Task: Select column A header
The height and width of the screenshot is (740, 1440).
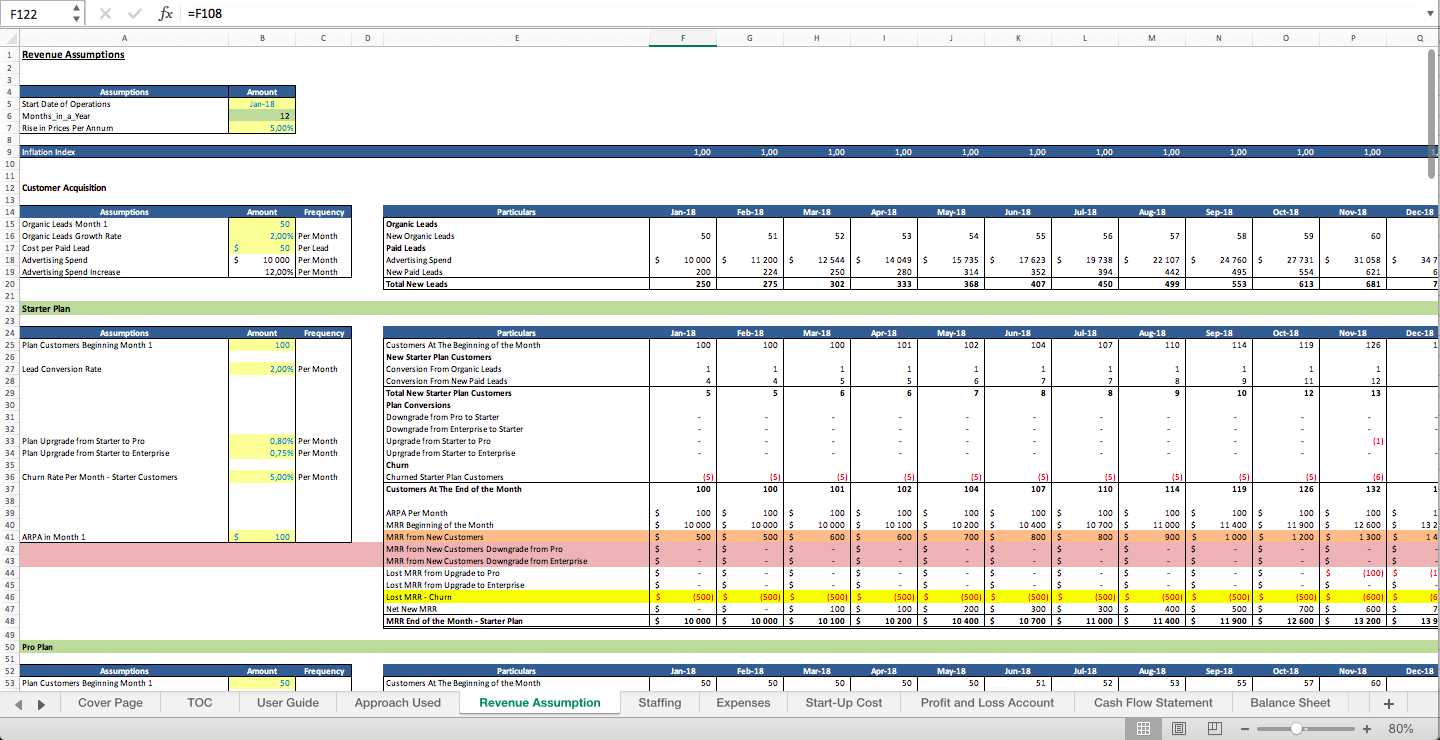Action: pyautogui.click(x=124, y=38)
